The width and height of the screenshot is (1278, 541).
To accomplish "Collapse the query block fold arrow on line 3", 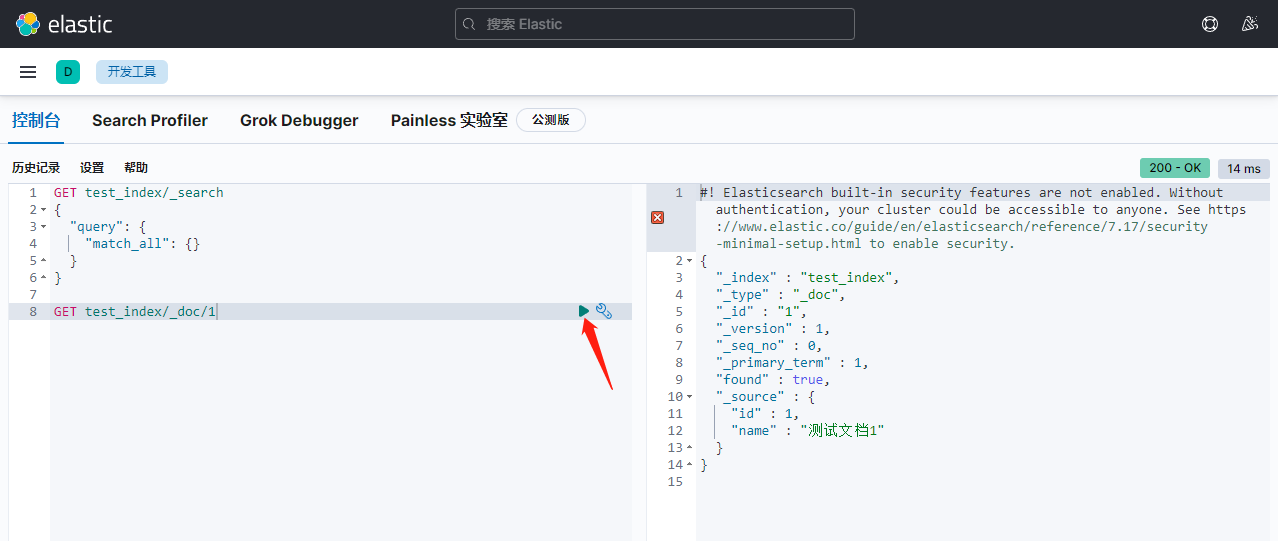I will [44, 227].
